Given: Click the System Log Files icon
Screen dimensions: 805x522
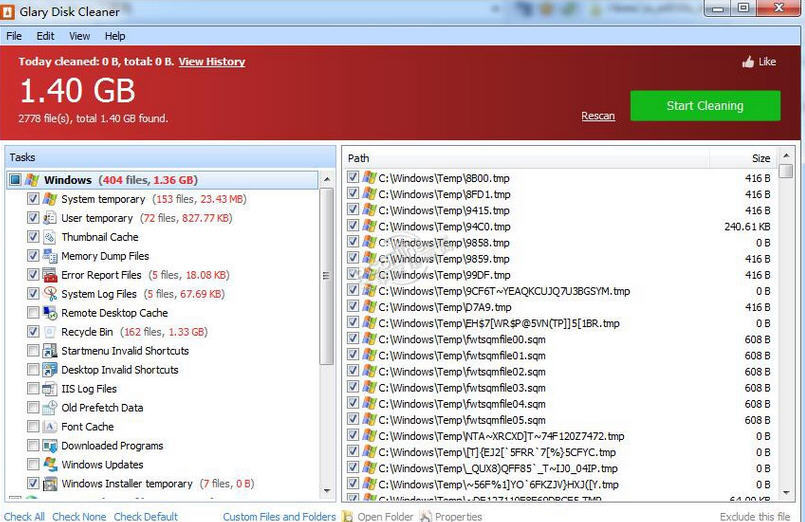Looking at the screenshot, I should (50, 294).
